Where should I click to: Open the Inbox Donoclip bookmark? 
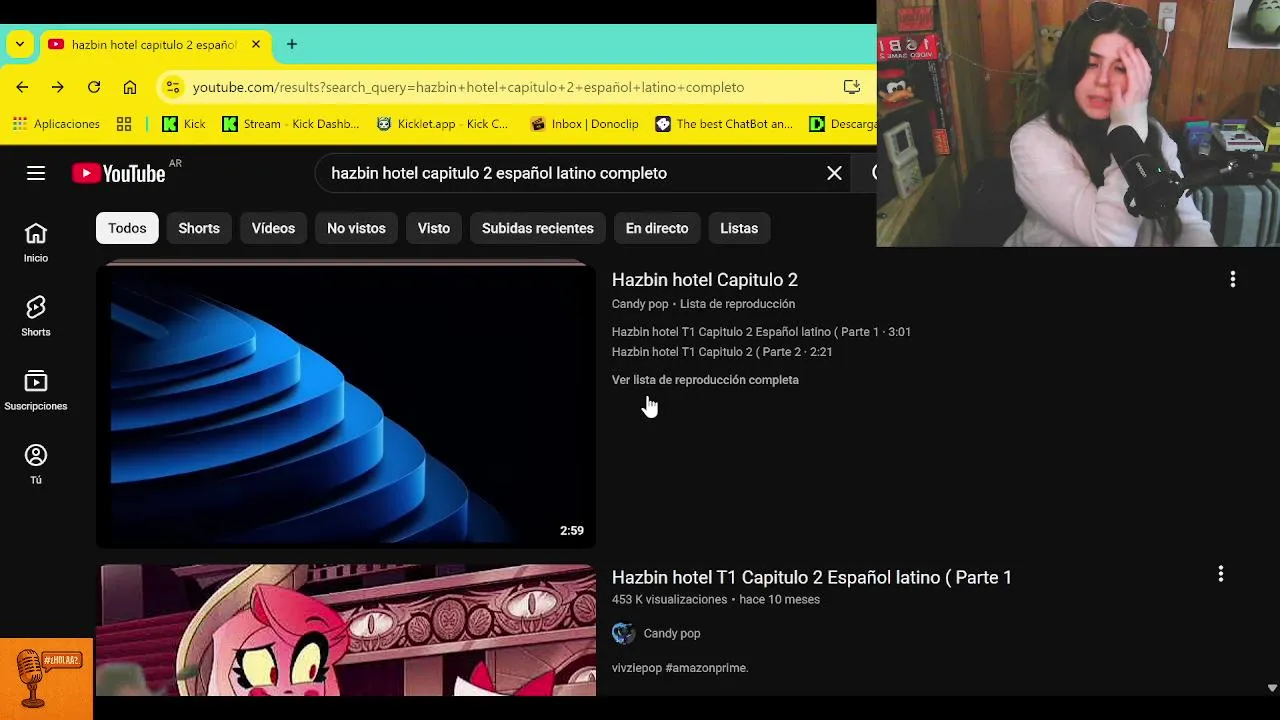(x=585, y=124)
